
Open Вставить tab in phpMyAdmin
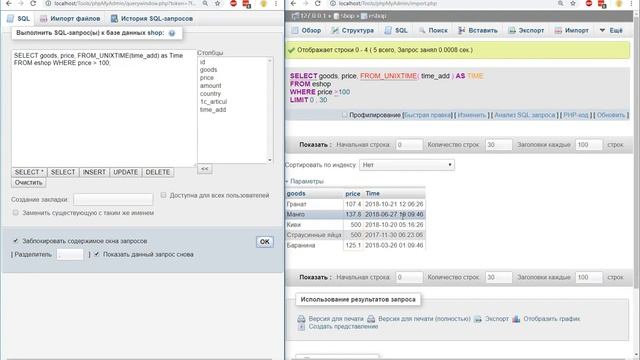(x=478, y=30)
